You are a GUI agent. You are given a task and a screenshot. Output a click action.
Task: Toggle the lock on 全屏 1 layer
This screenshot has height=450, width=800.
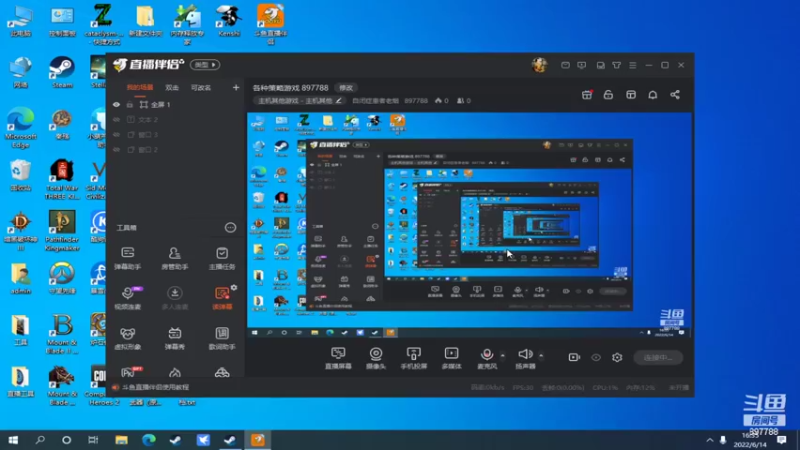(130, 105)
